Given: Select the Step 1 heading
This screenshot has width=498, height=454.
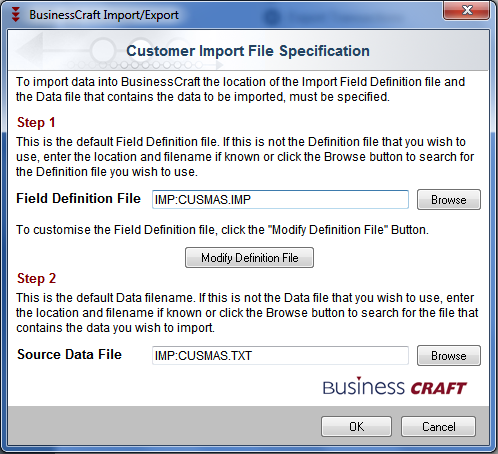Looking at the screenshot, I should (36, 122).
